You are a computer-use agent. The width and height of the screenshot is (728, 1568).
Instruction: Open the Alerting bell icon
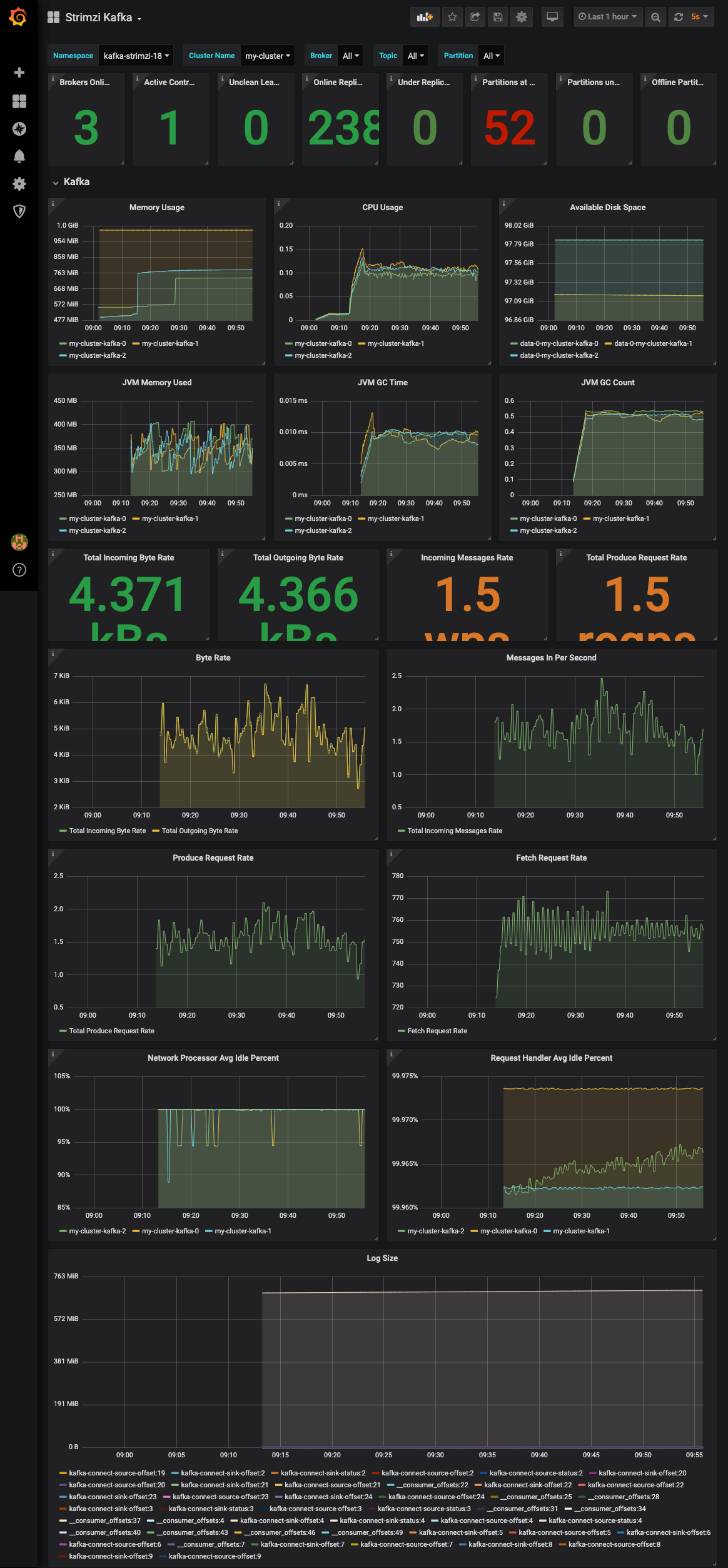coord(19,156)
